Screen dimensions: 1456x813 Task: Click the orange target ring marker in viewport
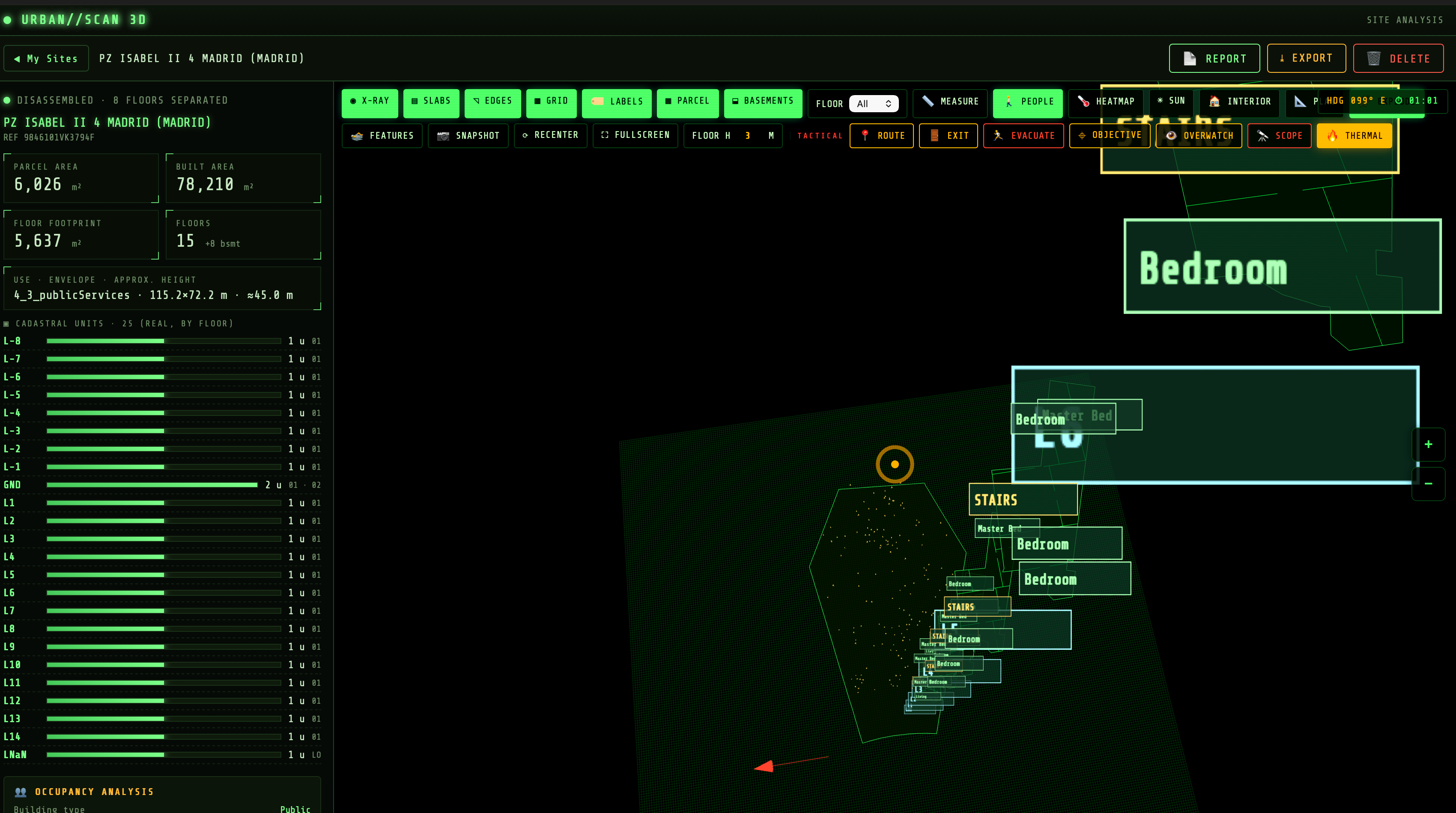click(x=895, y=464)
